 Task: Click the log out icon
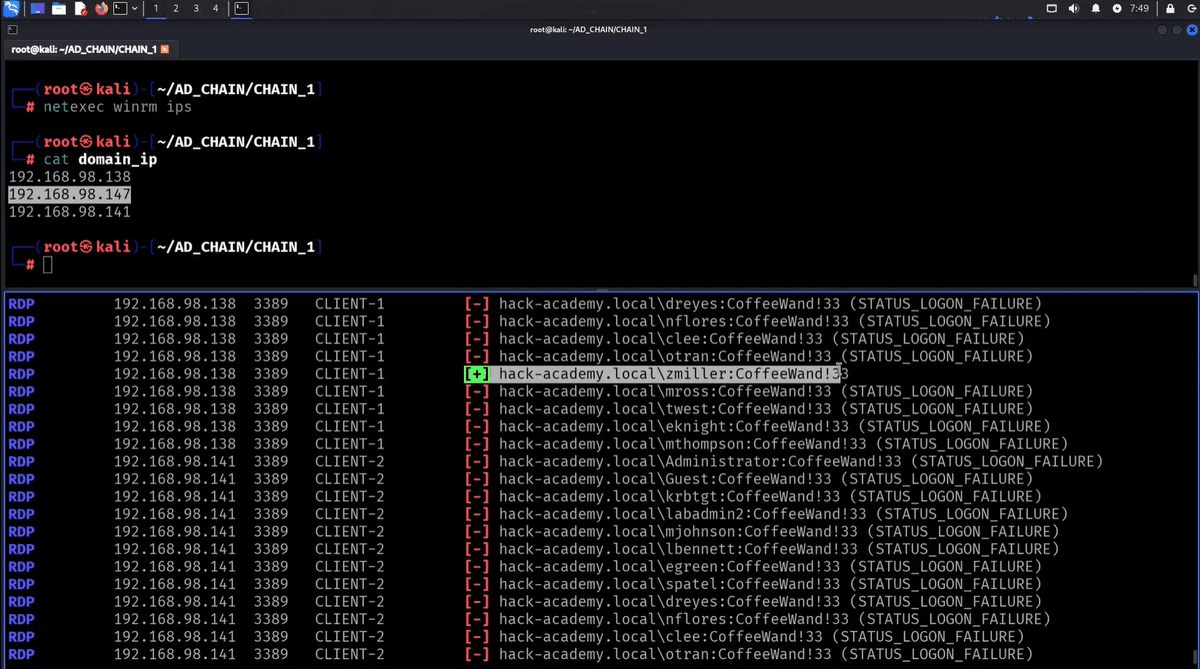(1191, 9)
